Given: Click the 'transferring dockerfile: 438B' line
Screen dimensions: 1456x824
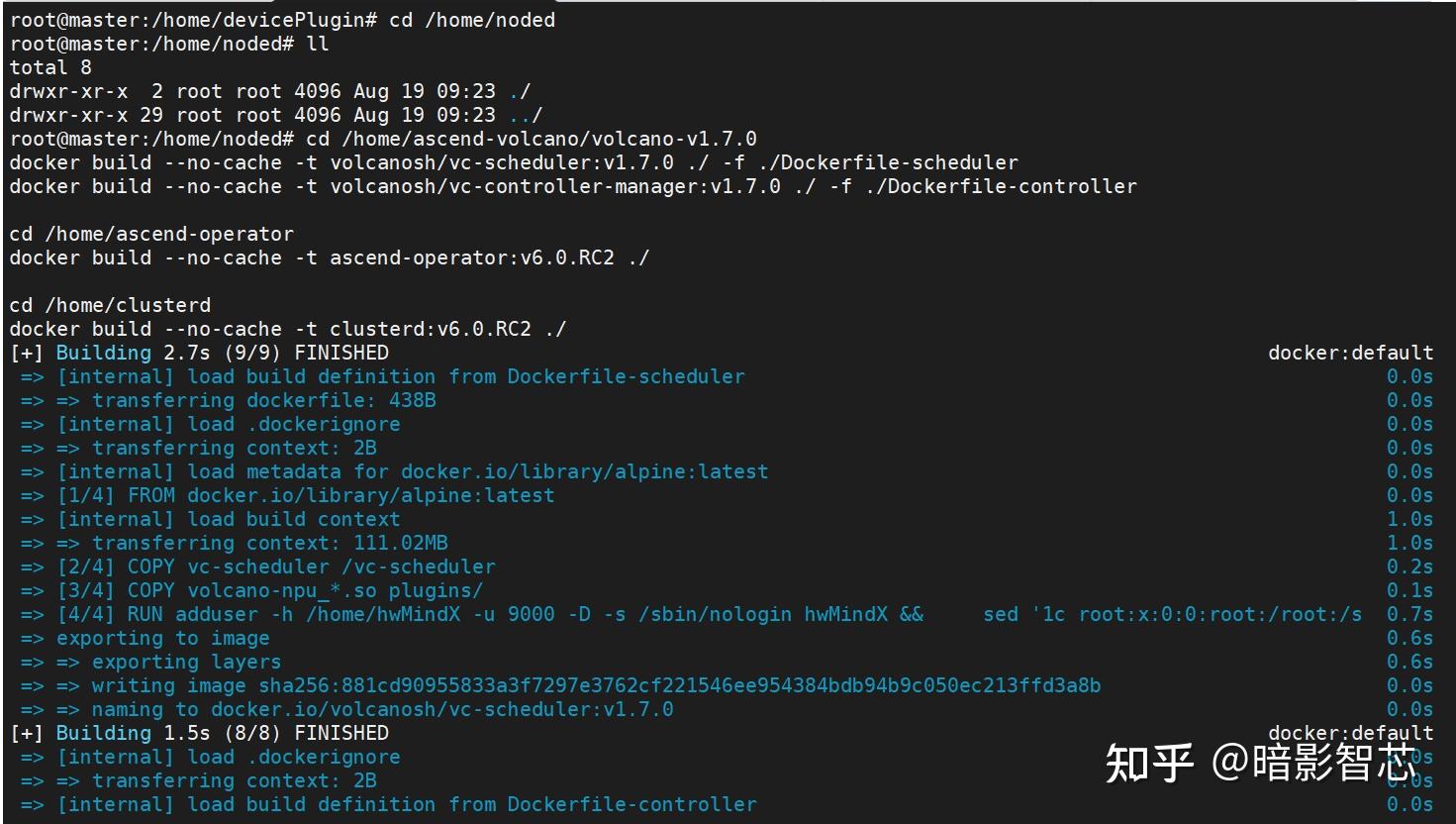Looking at the screenshot, I should pos(263,400).
